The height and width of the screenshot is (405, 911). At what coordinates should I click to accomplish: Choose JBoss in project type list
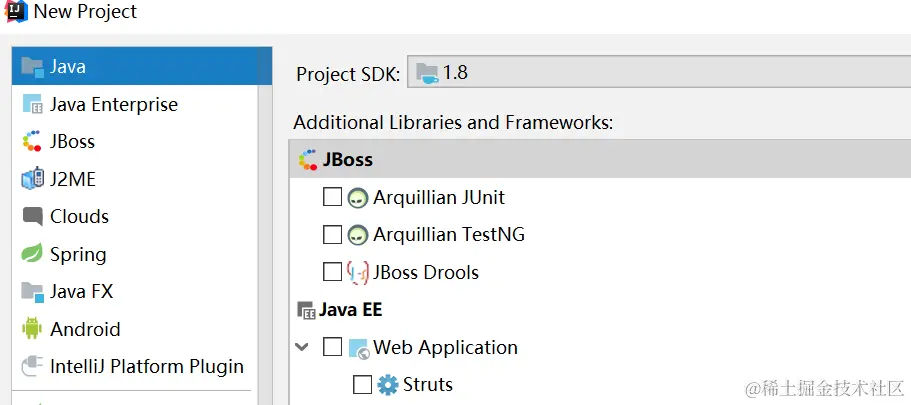(x=135, y=141)
